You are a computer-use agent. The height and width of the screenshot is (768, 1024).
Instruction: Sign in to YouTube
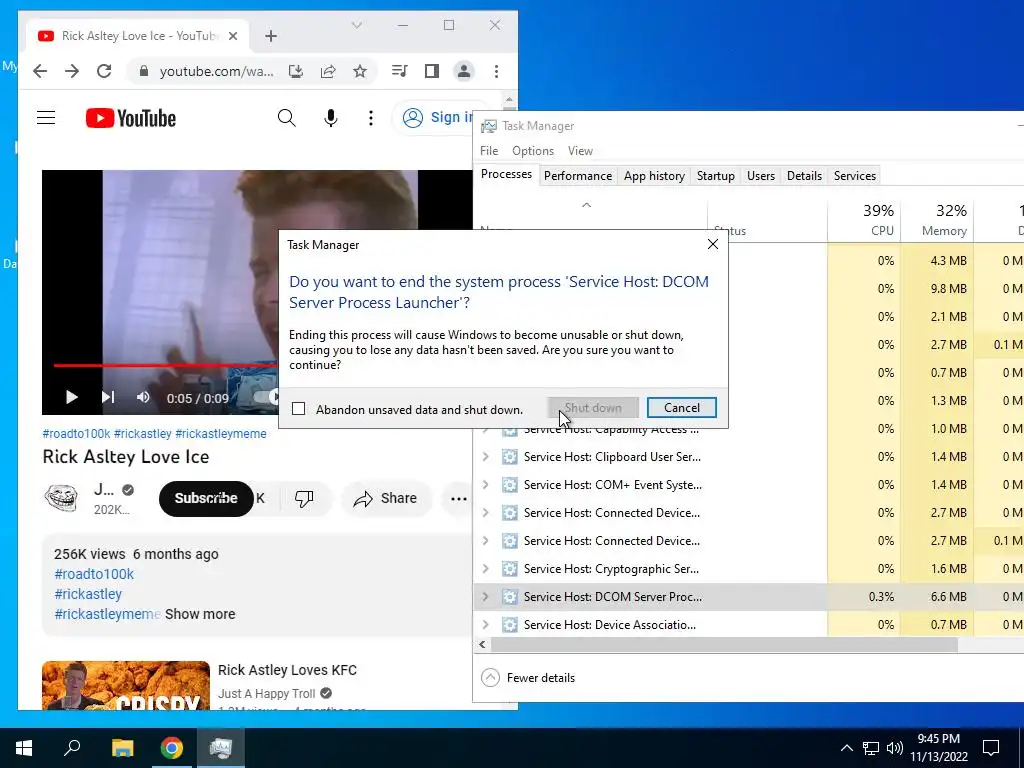tap(438, 118)
